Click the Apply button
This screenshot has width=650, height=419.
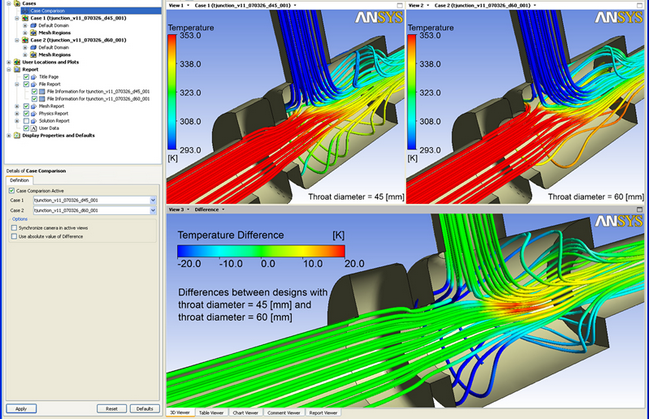(x=21, y=409)
